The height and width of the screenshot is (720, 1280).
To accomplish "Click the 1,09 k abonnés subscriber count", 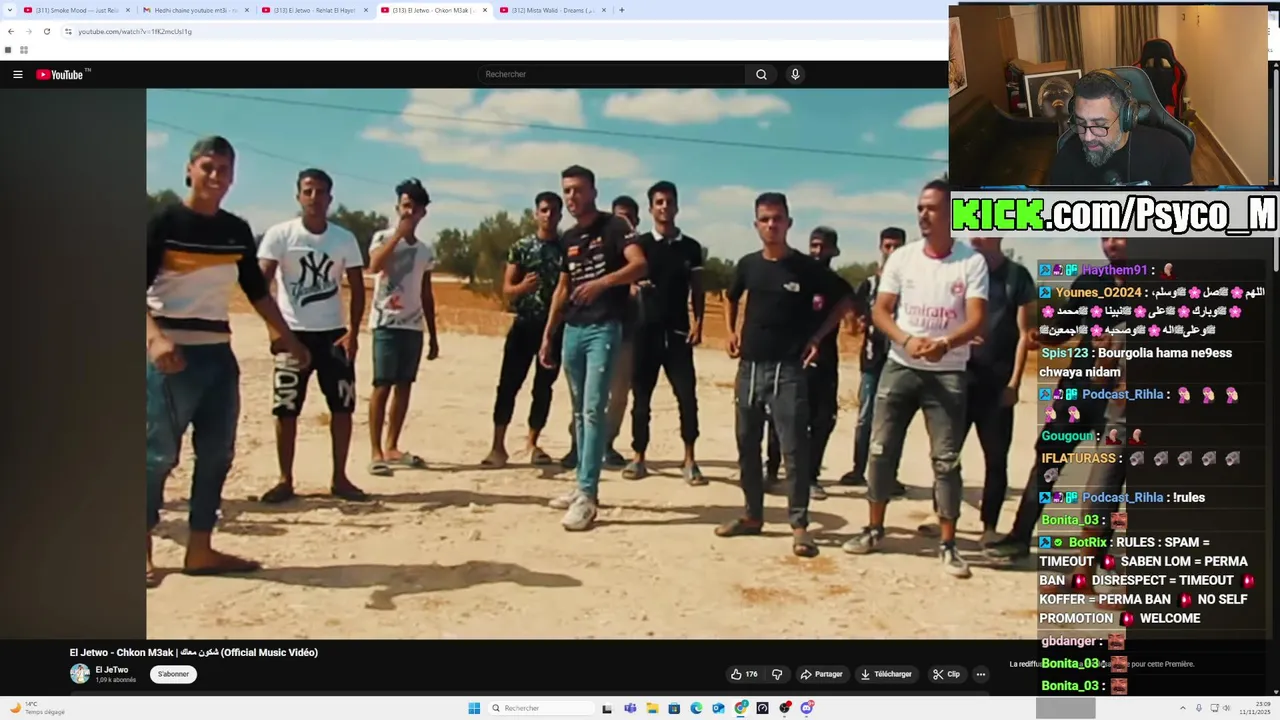I will click(115, 680).
